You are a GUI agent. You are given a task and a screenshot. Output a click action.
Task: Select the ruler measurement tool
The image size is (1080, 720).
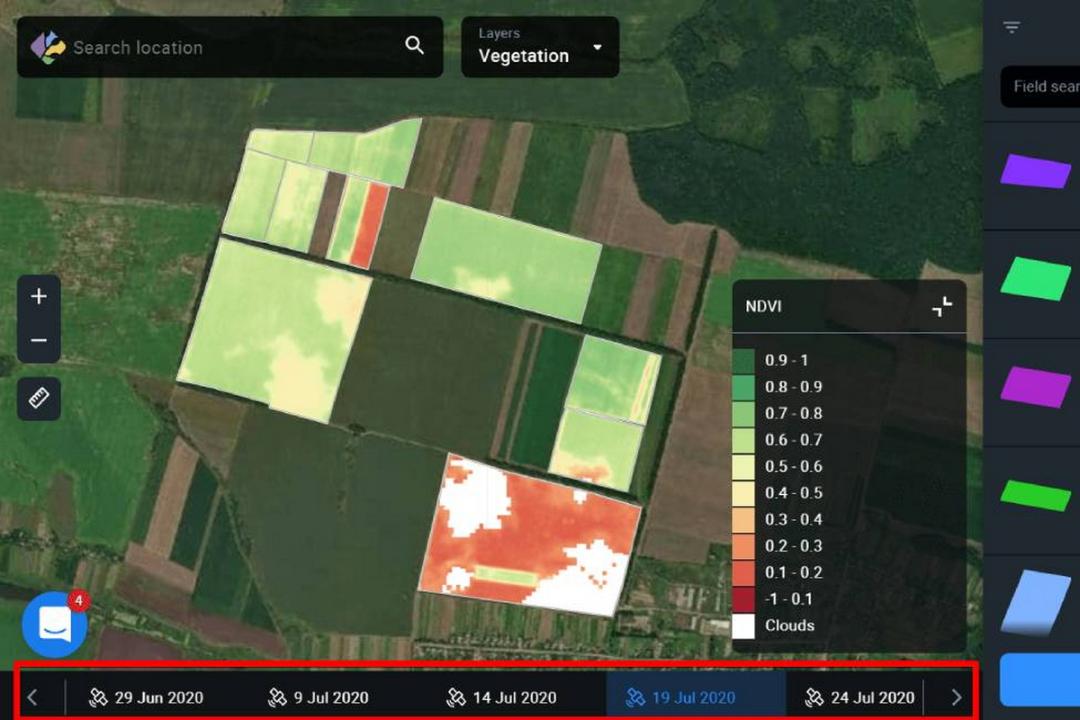point(39,398)
